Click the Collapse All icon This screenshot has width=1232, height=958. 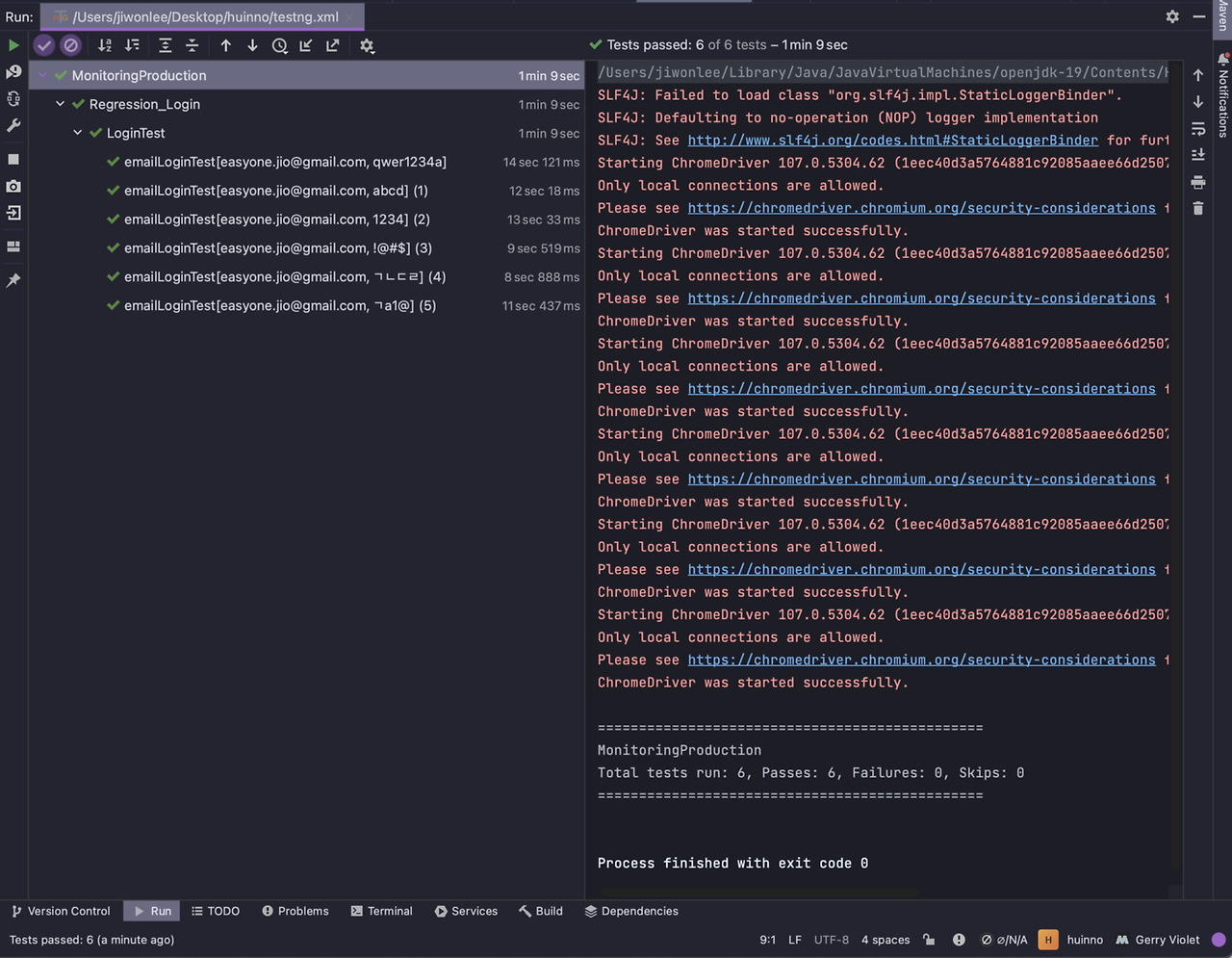192,45
